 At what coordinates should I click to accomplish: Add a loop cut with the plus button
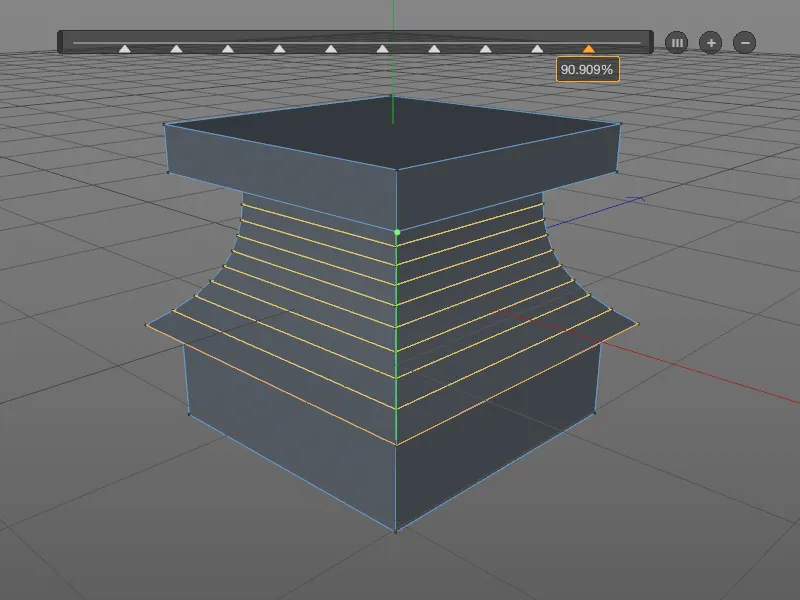[711, 43]
